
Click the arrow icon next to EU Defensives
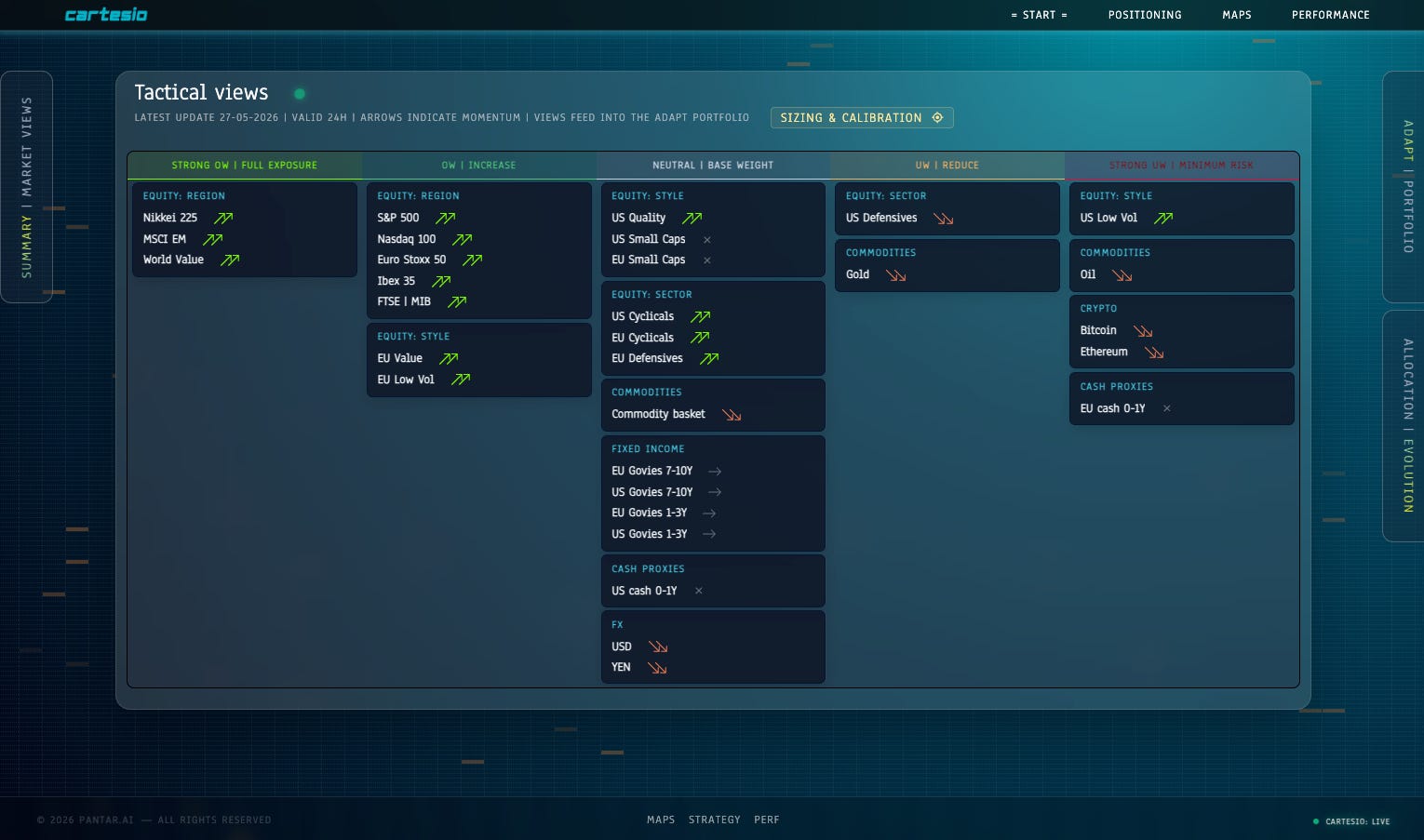(709, 359)
